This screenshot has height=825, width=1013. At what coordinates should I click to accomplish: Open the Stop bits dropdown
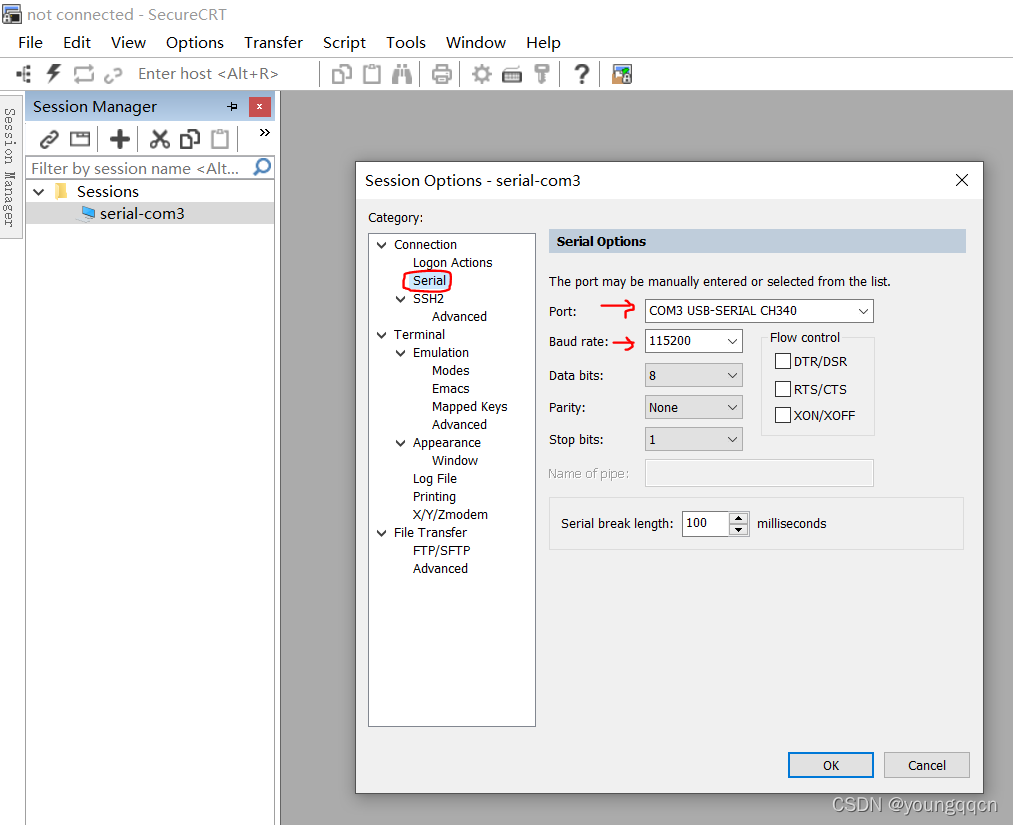click(732, 439)
